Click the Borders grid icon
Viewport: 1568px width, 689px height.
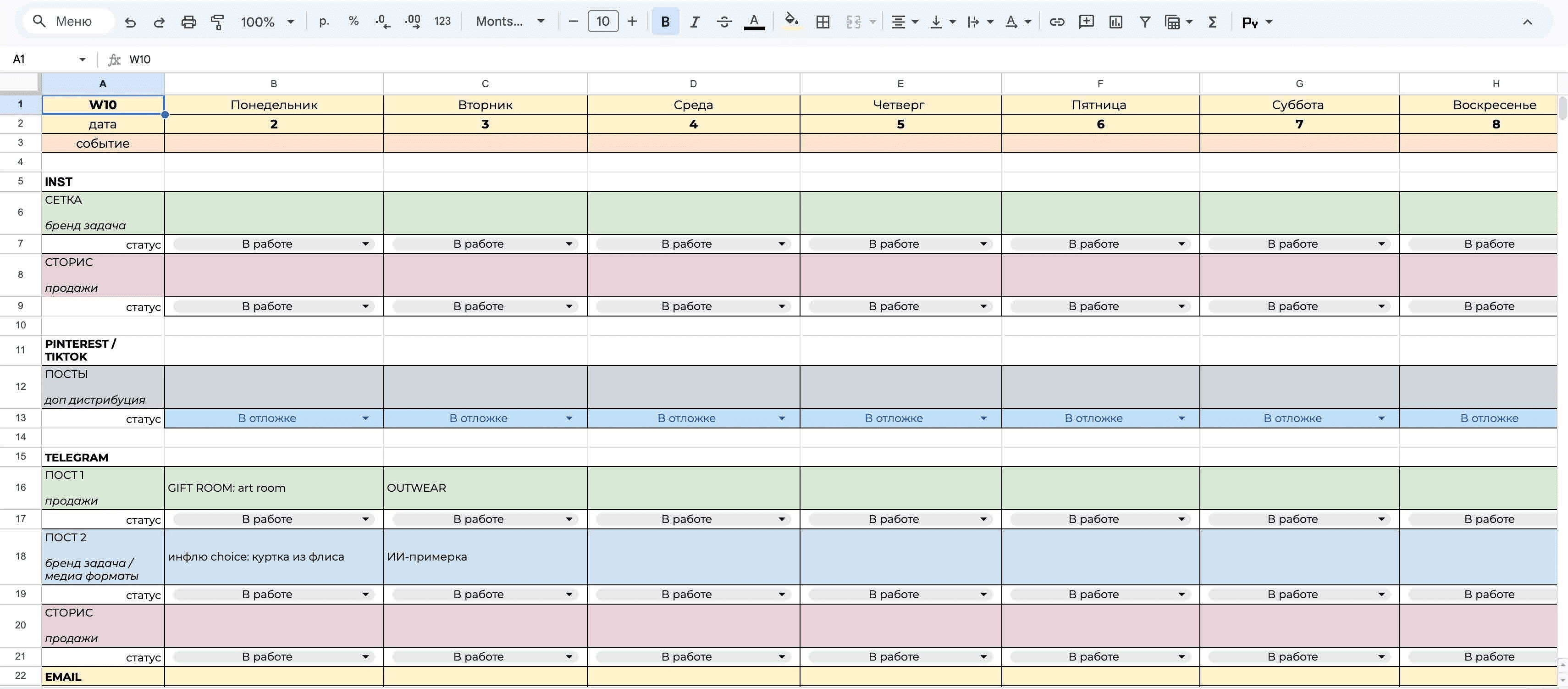pos(823,22)
